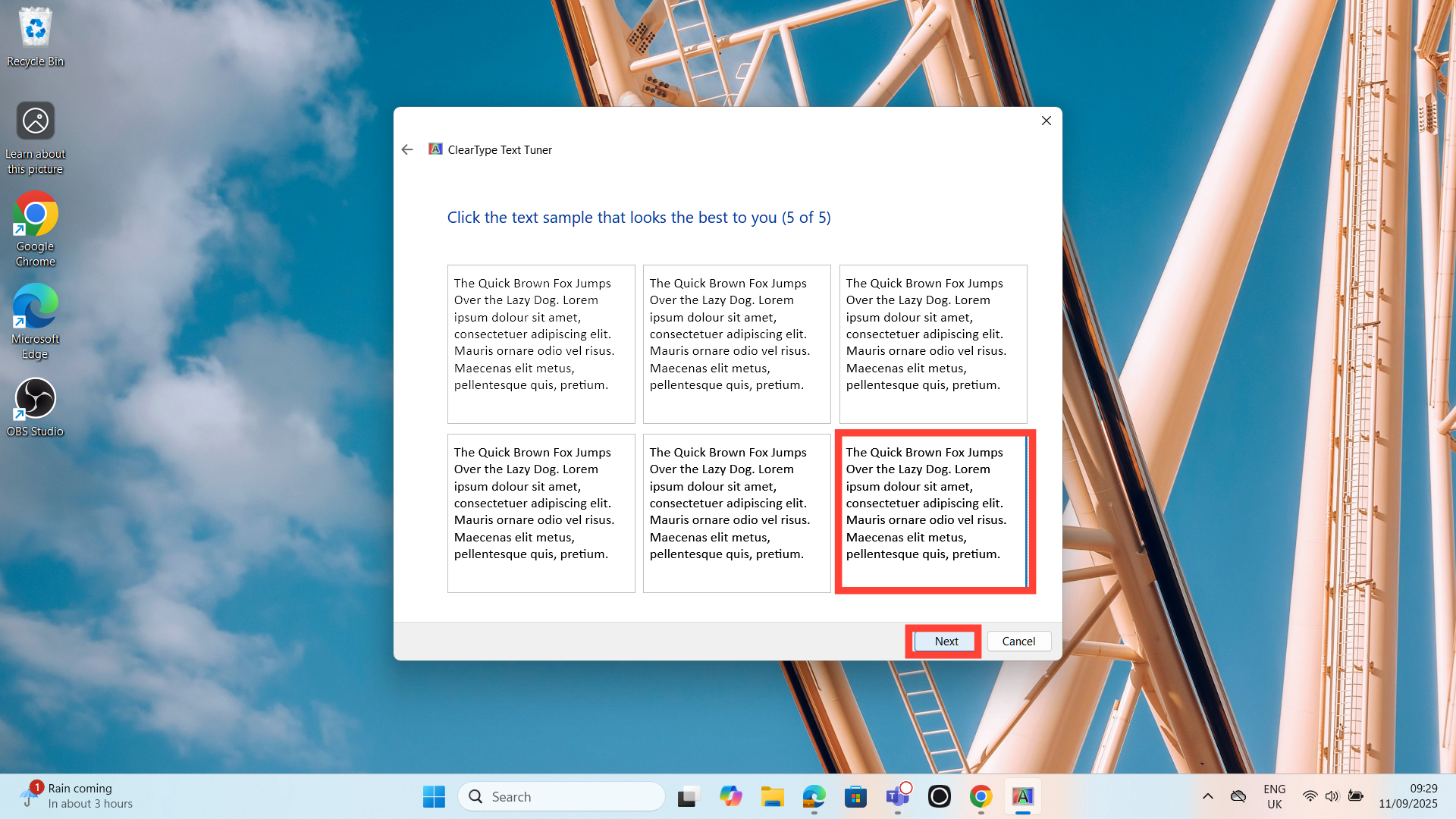This screenshot has height=819, width=1456.
Task: Select the top-middle text sample
Action: [x=736, y=344]
